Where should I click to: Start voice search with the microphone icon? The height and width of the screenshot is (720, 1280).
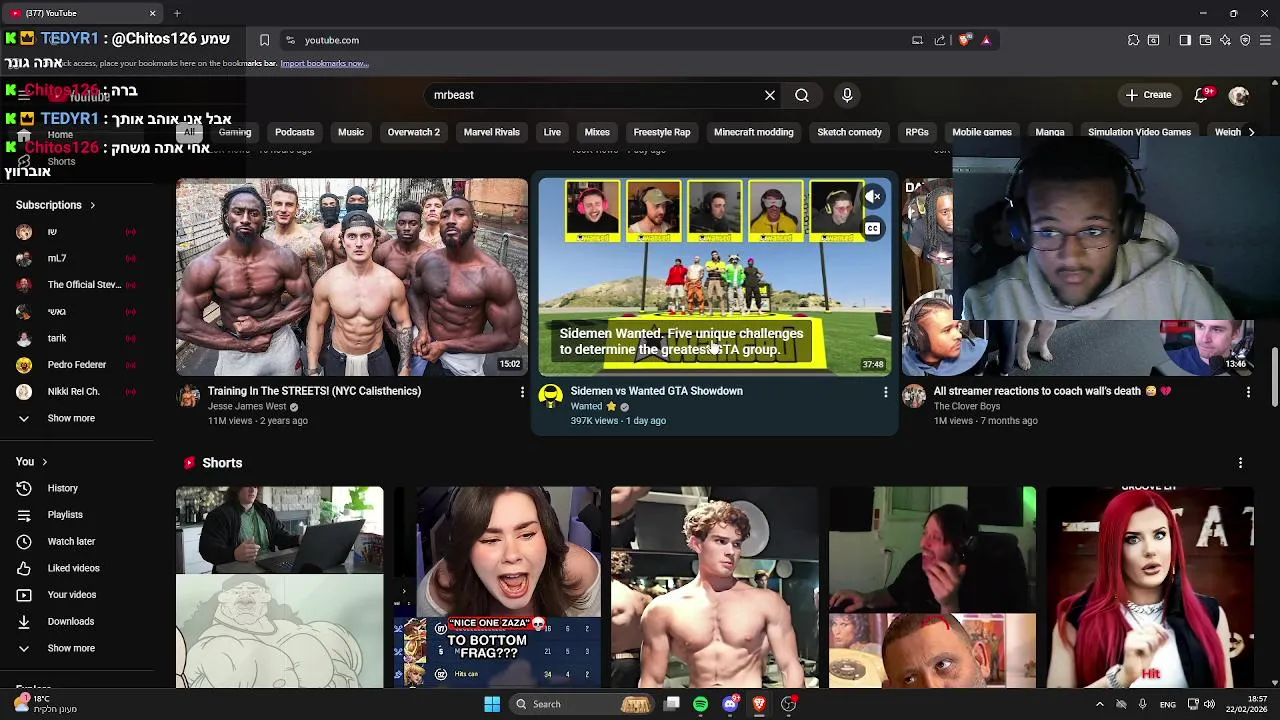point(847,95)
